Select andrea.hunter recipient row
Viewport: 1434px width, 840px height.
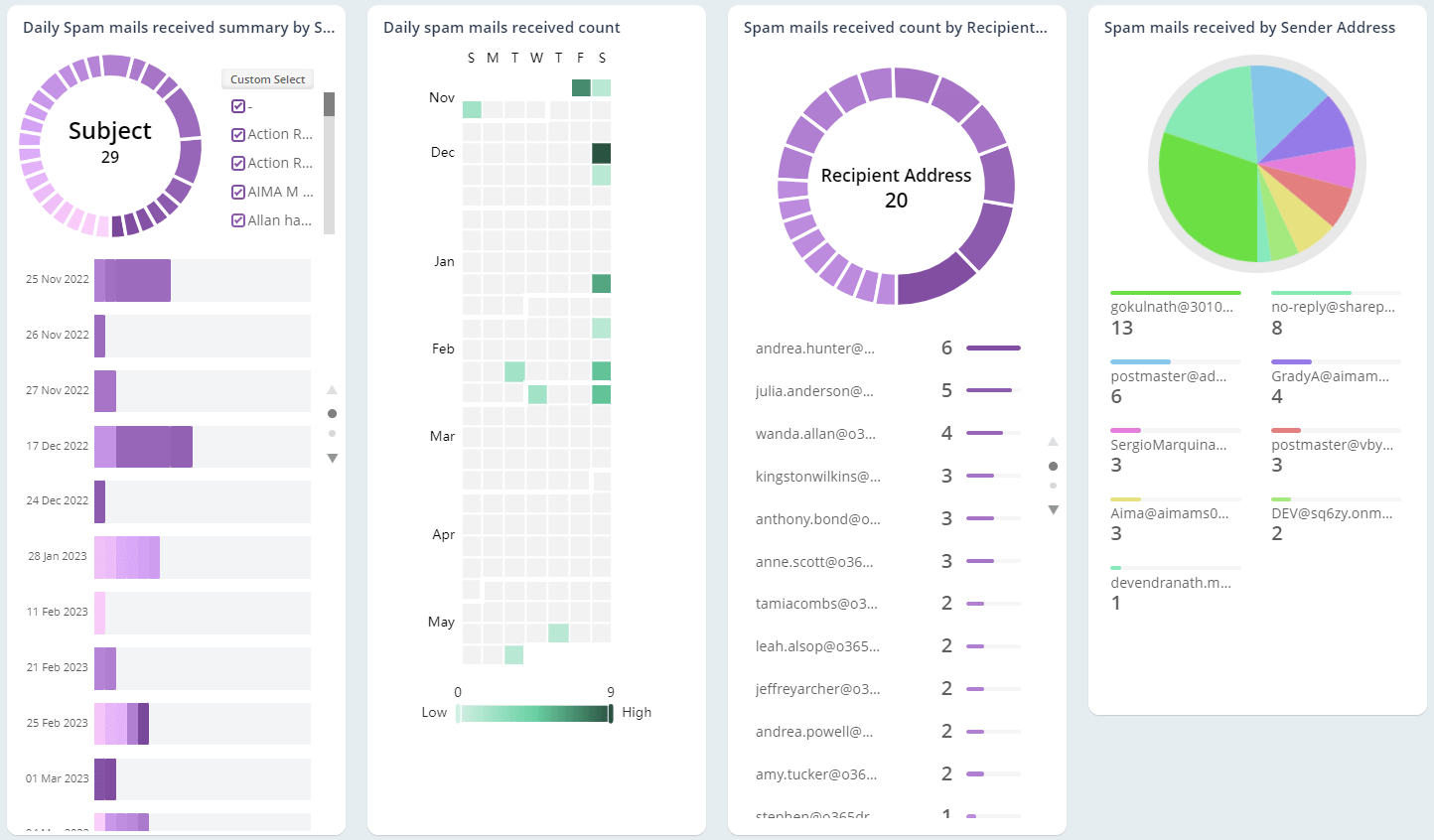click(x=814, y=349)
